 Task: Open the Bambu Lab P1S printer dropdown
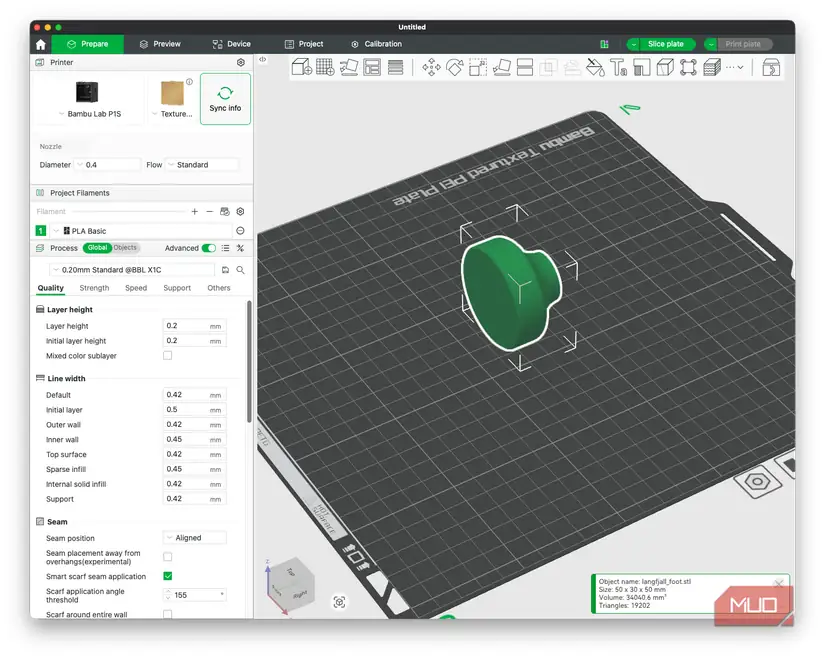click(89, 114)
